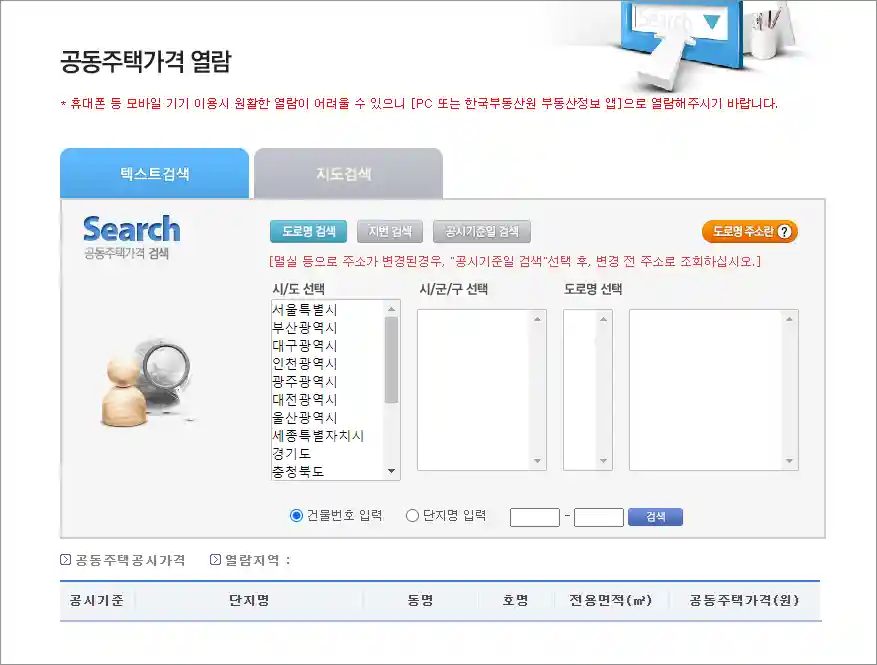Switch to the 텍스트검색 tab
The image size is (877, 665).
pyautogui.click(x=154, y=173)
